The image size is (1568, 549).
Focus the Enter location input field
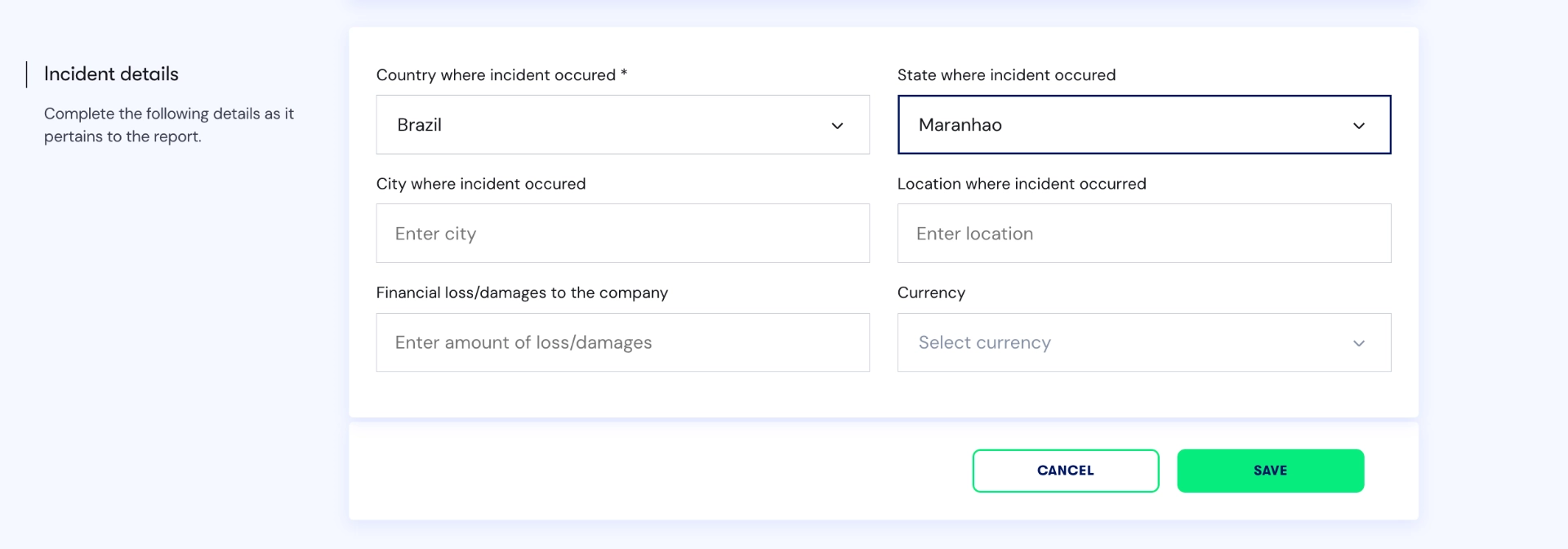(1144, 234)
